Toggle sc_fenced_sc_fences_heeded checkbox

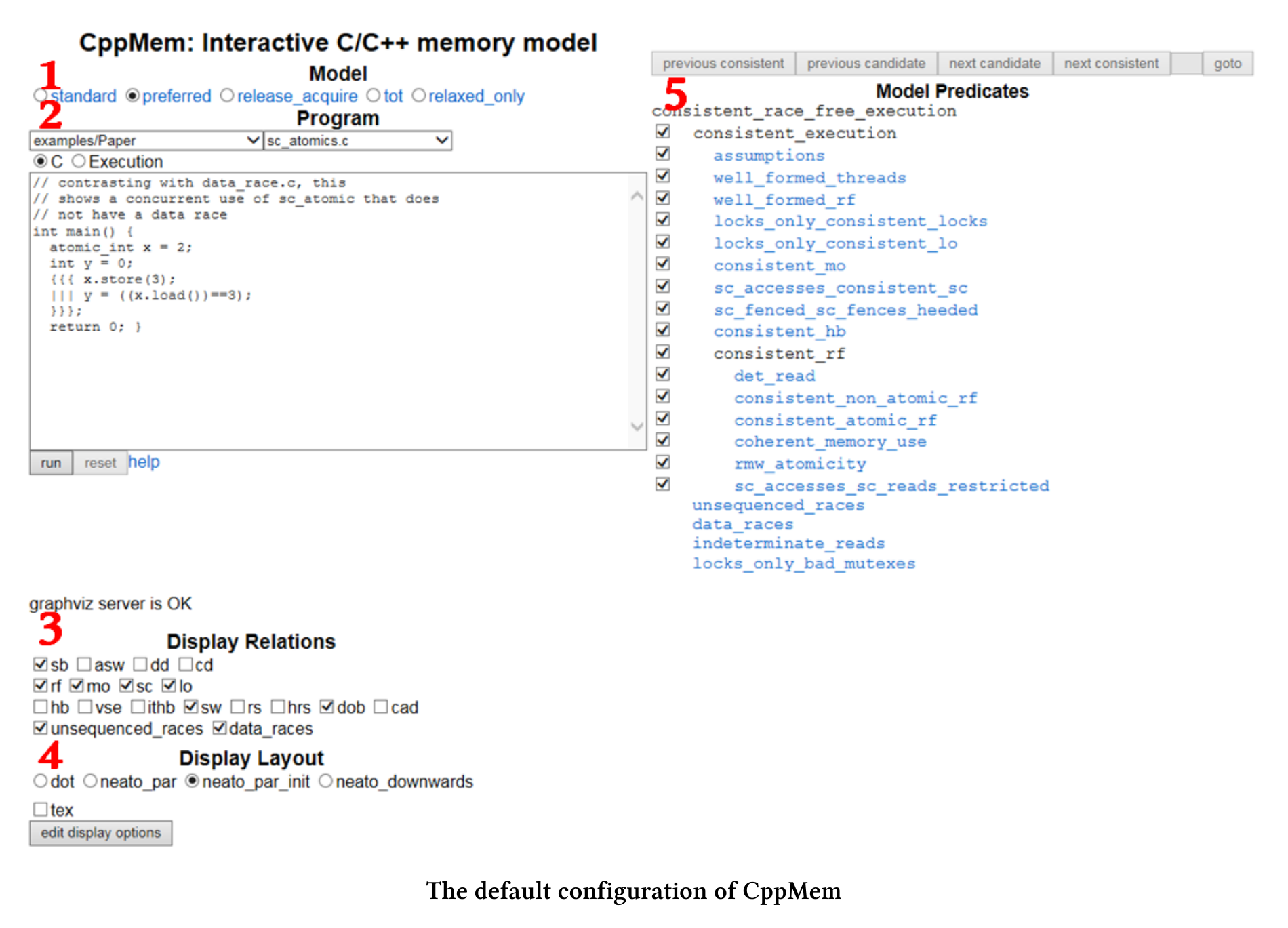pos(663,308)
